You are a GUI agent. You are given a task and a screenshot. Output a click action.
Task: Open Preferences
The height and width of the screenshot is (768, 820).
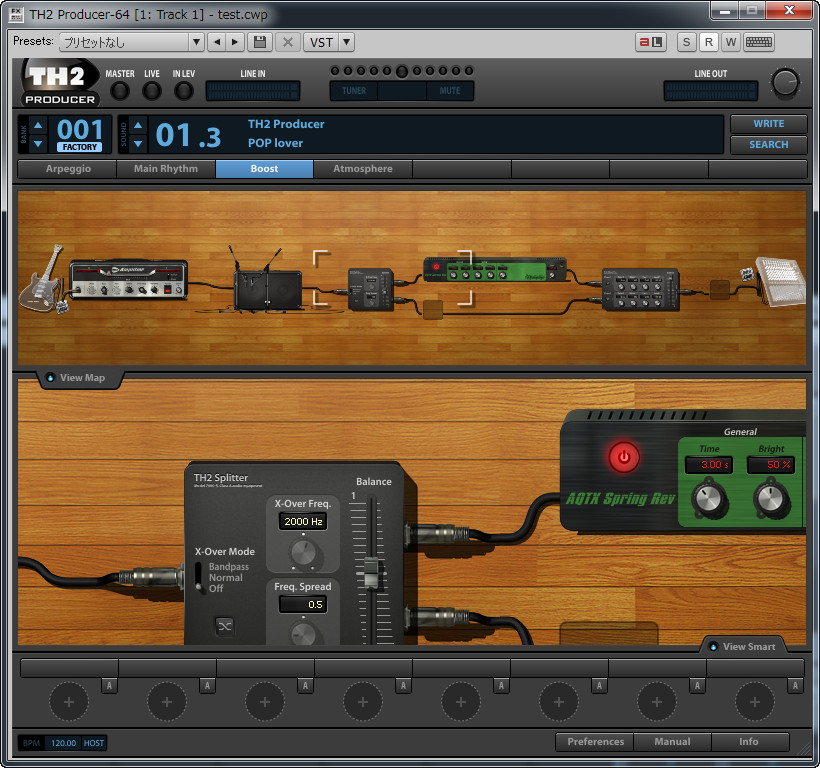[595, 742]
